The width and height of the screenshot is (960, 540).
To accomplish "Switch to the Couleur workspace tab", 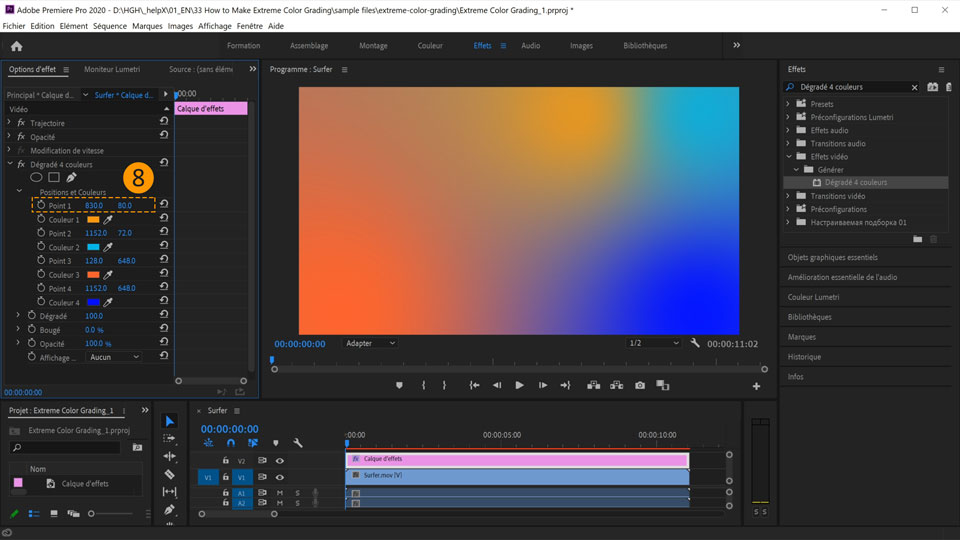I will pyautogui.click(x=430, y=46).
